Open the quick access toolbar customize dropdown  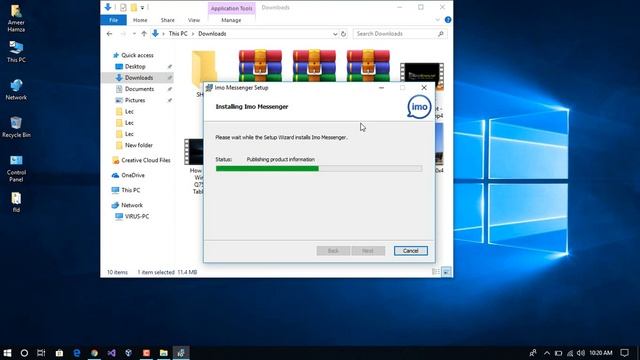(x=142, y=8)
